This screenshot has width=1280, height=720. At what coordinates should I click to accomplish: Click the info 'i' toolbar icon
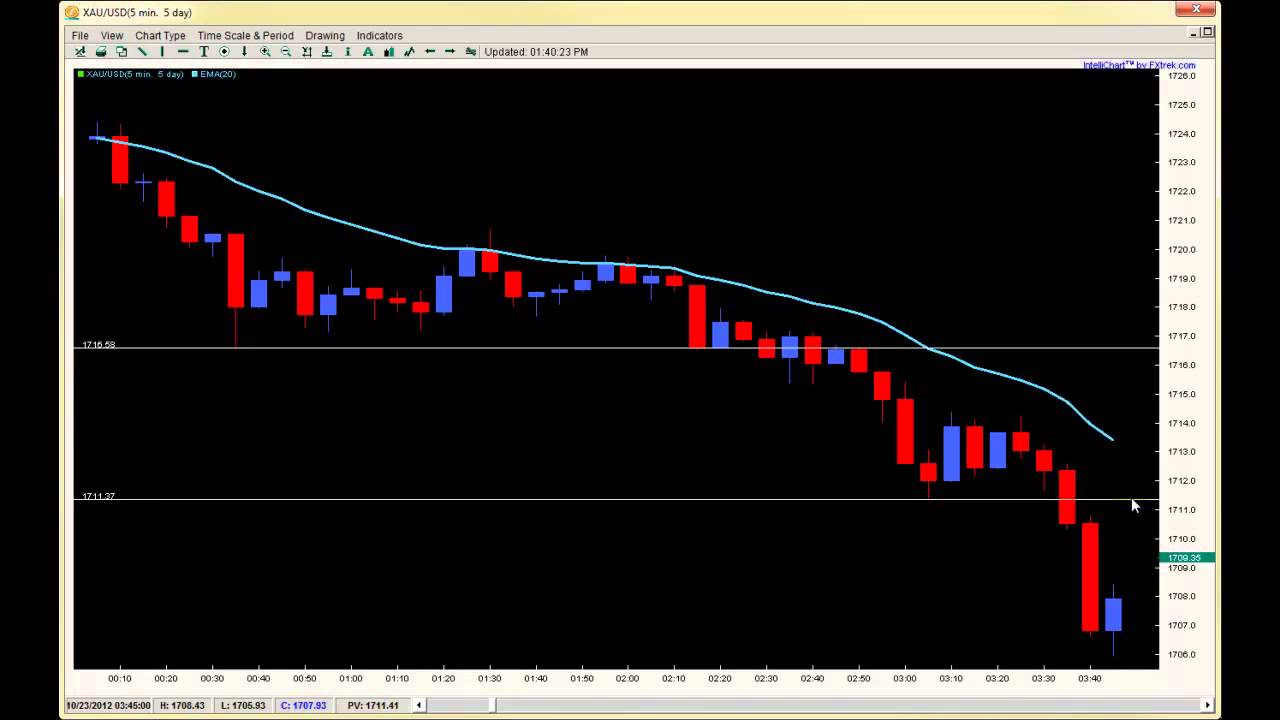(347, 52)
